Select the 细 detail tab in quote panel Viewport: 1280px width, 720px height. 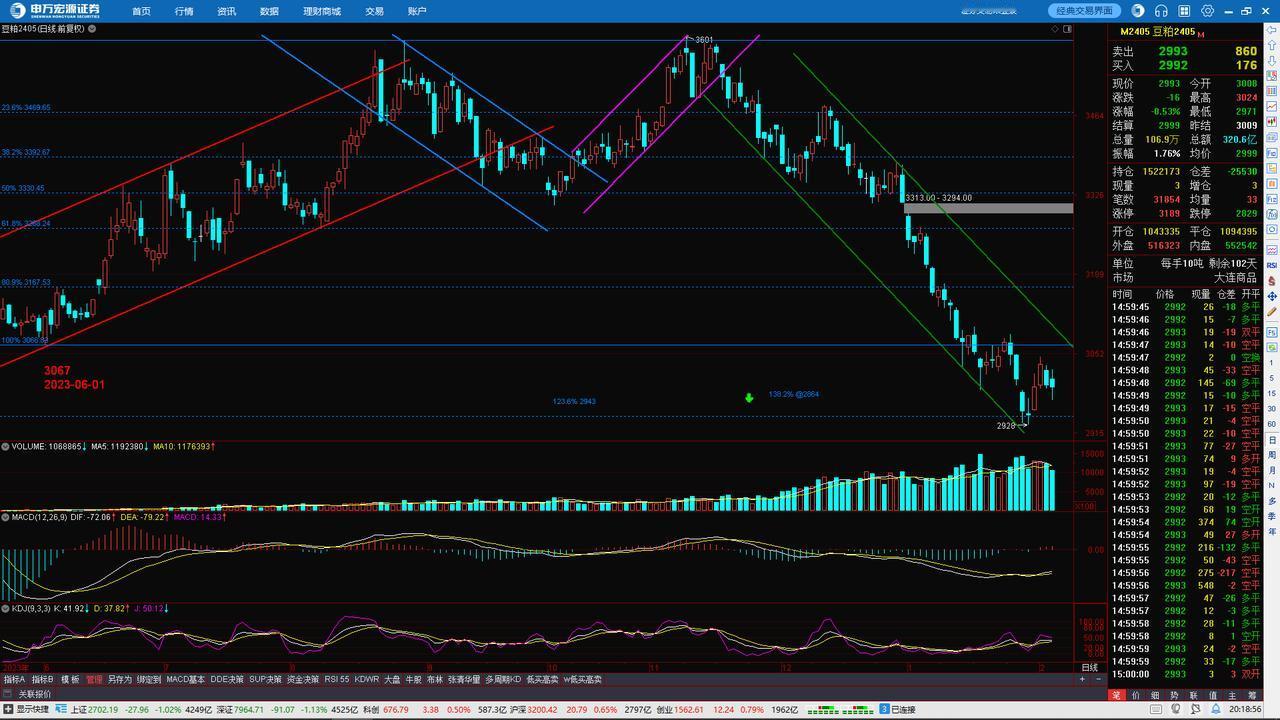(x=1155, y=695)
